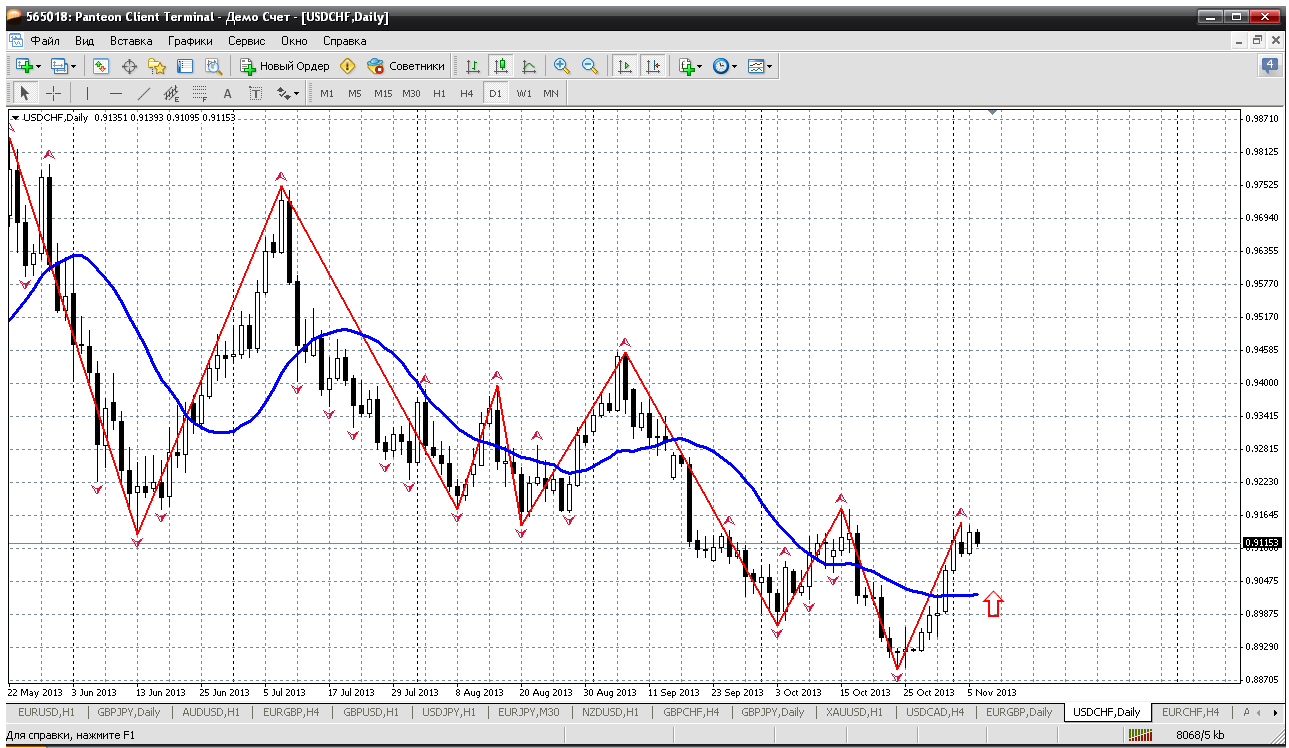This screenshot has height=748, width=1289.
Task: Add a text label tool
Action: click(x=227, y=93)
